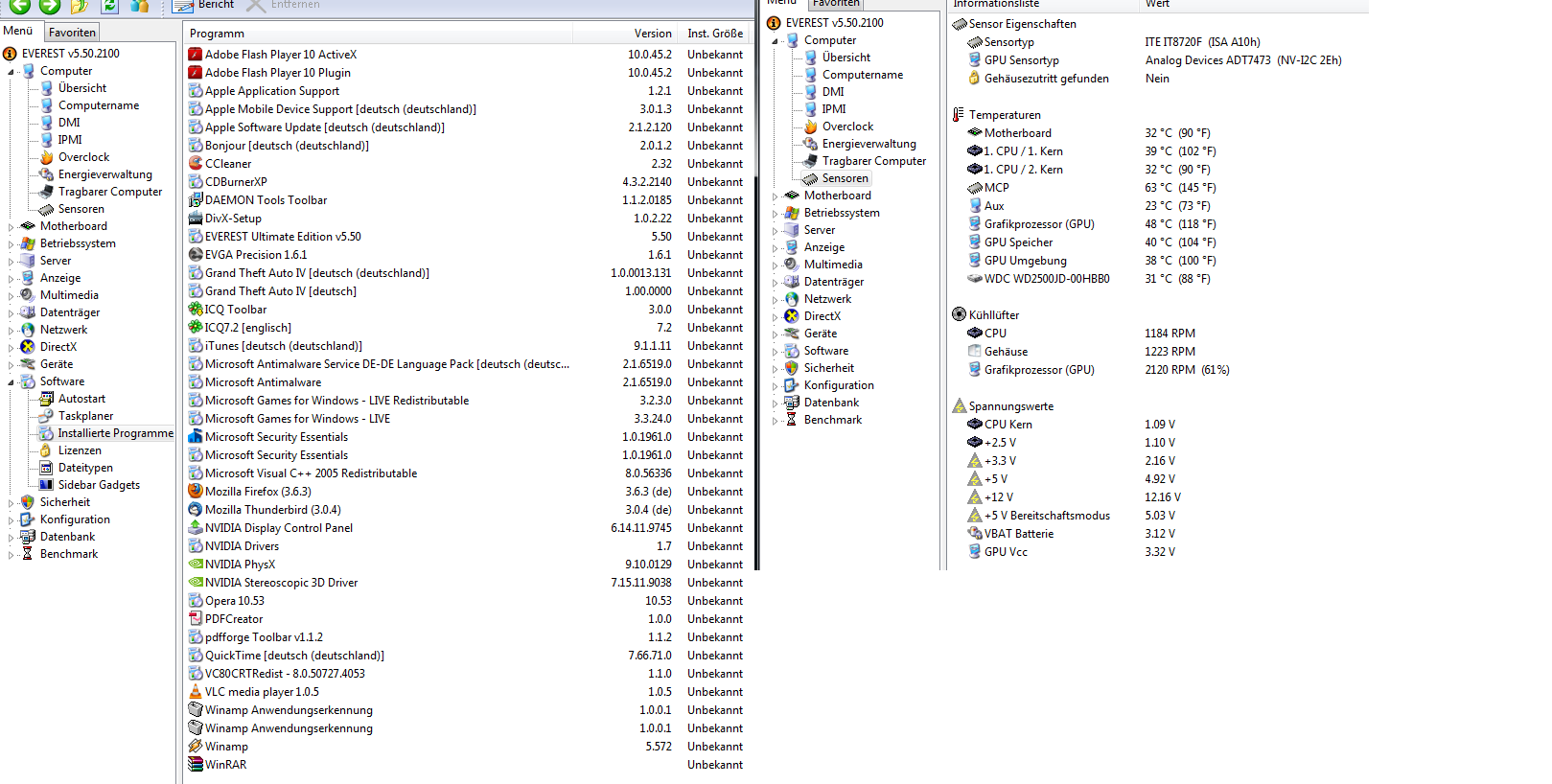Click the NVIDIA PhysX icon

tap(196, 565)
